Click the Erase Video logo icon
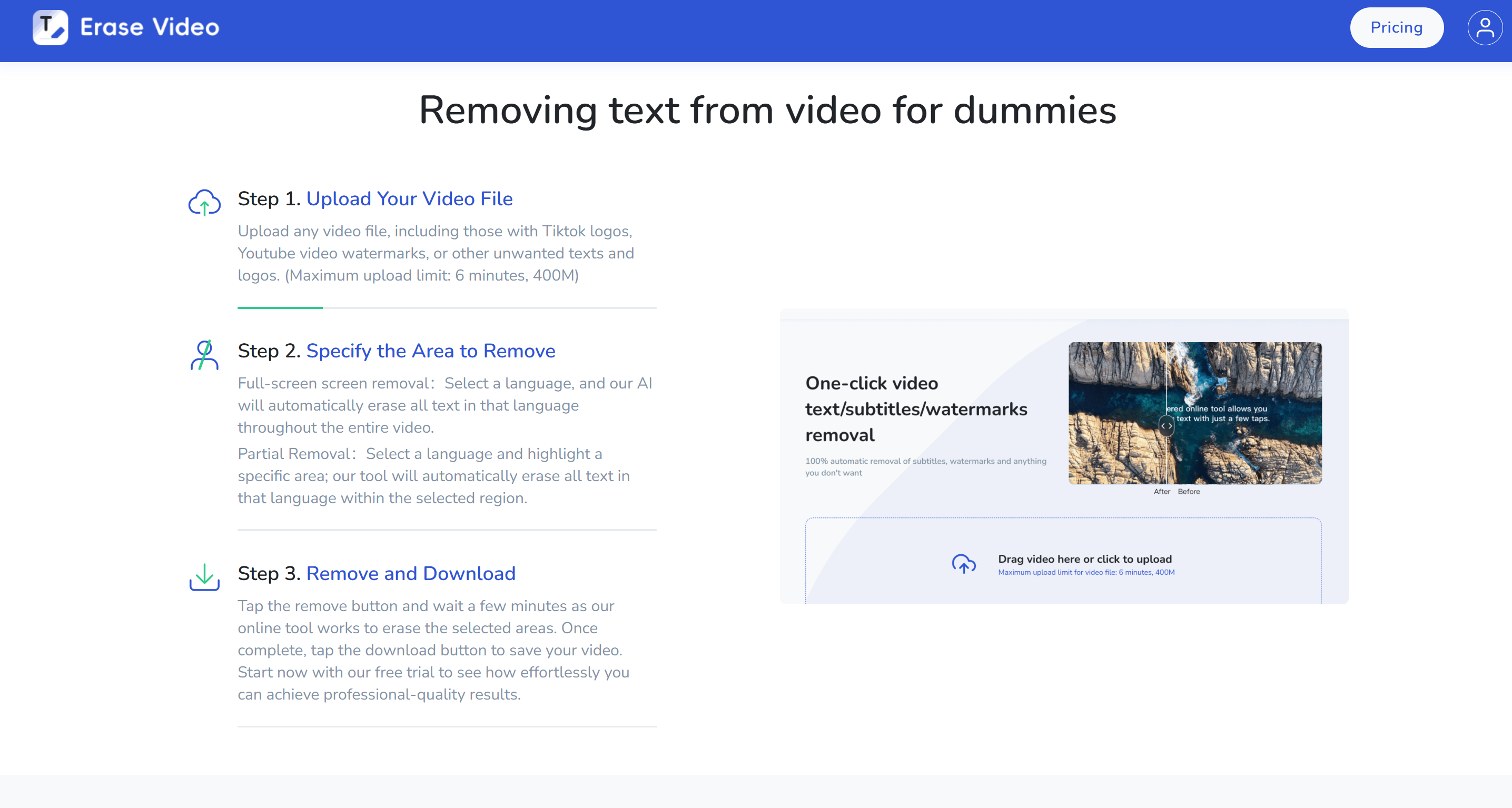 (x=50, y=27)
